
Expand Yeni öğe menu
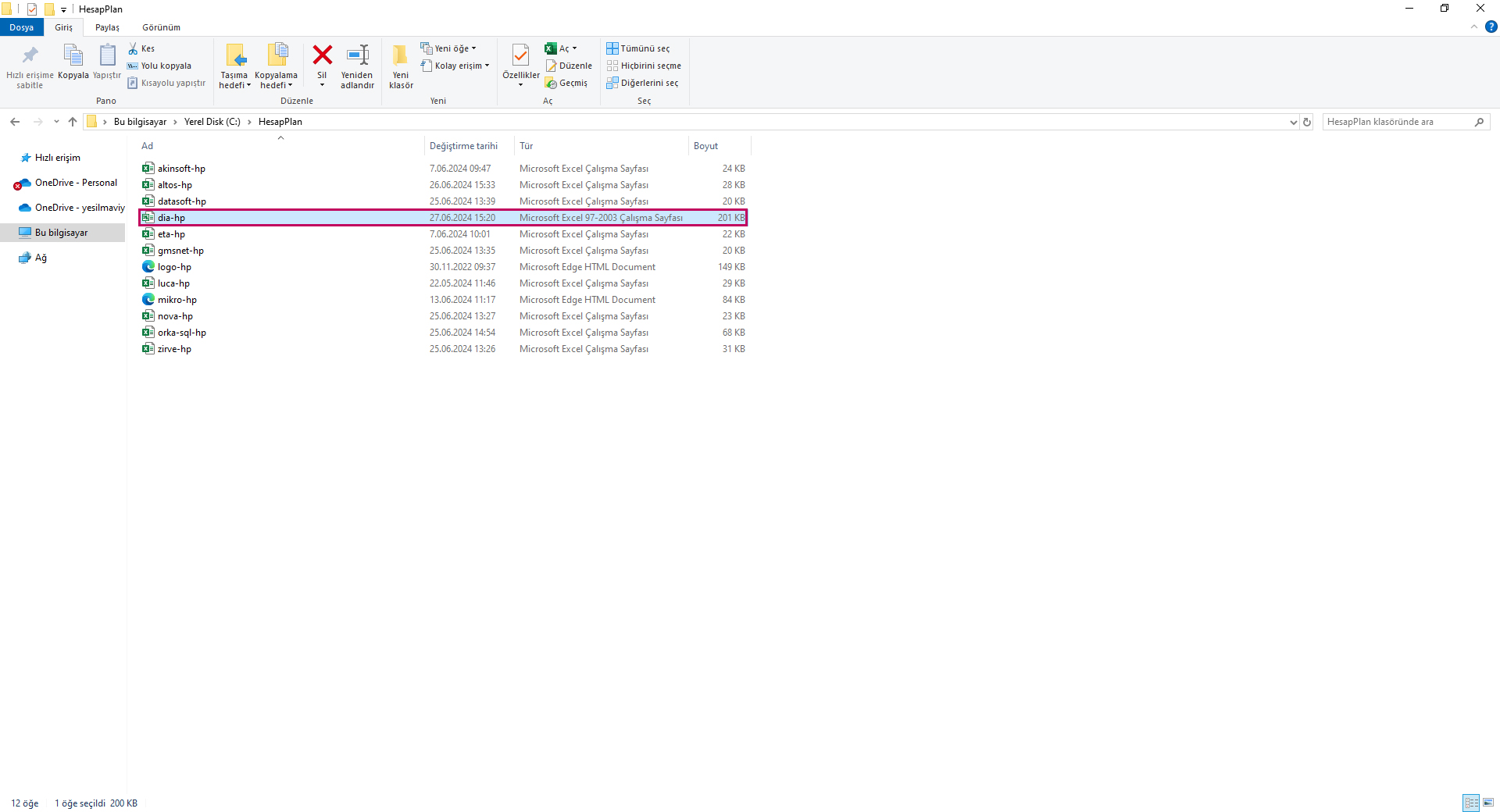448,48
